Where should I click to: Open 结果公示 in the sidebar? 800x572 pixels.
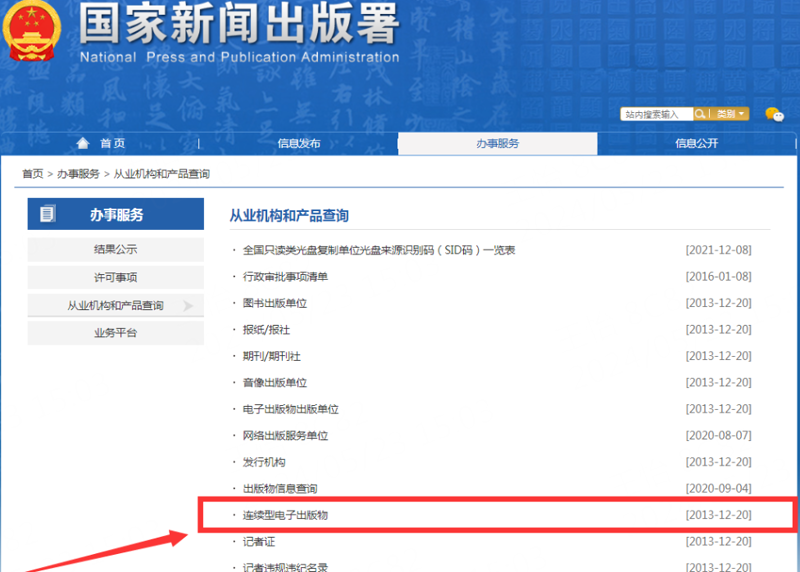coord(116,250)
